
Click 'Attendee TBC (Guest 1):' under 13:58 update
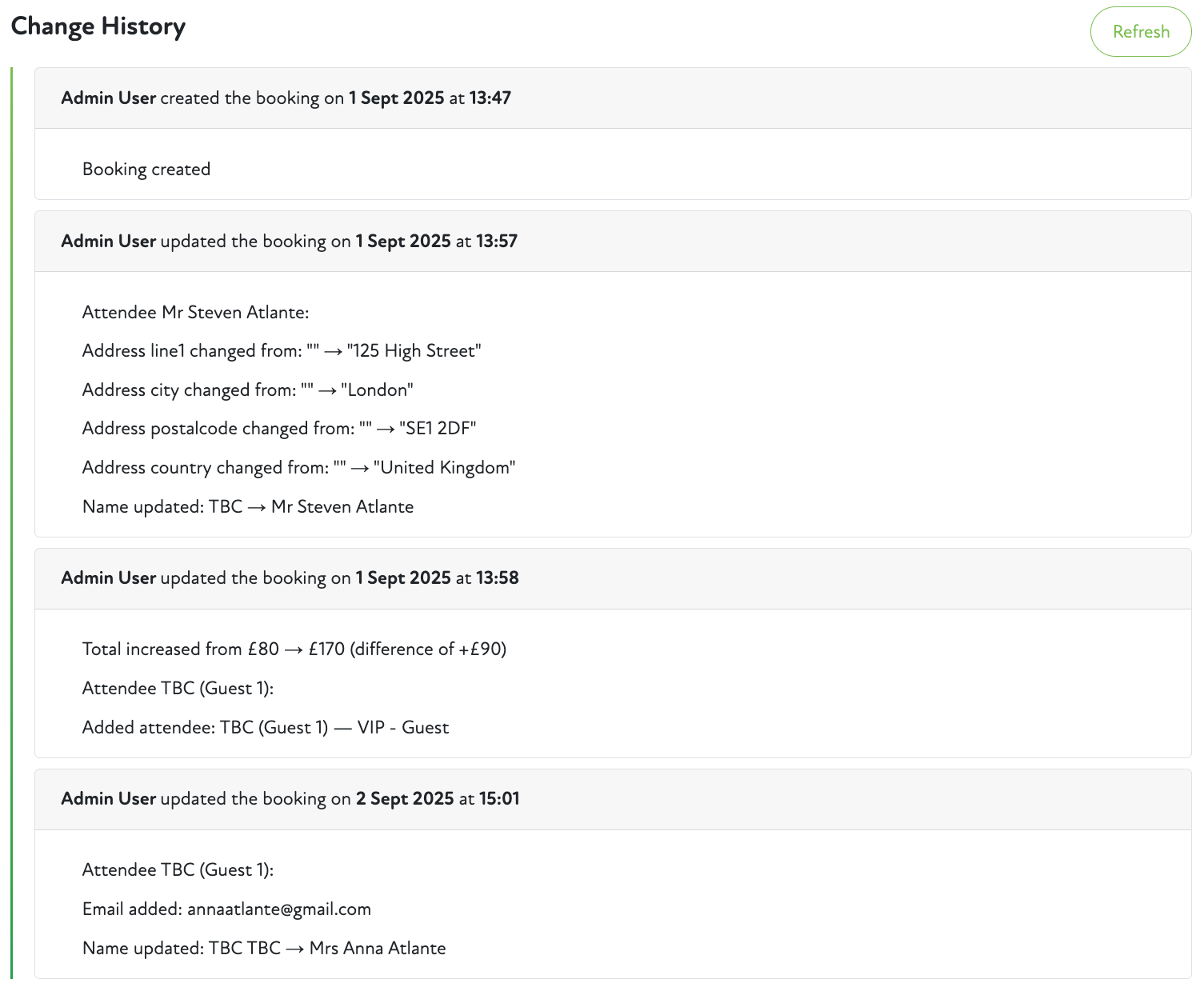(178, 689)
